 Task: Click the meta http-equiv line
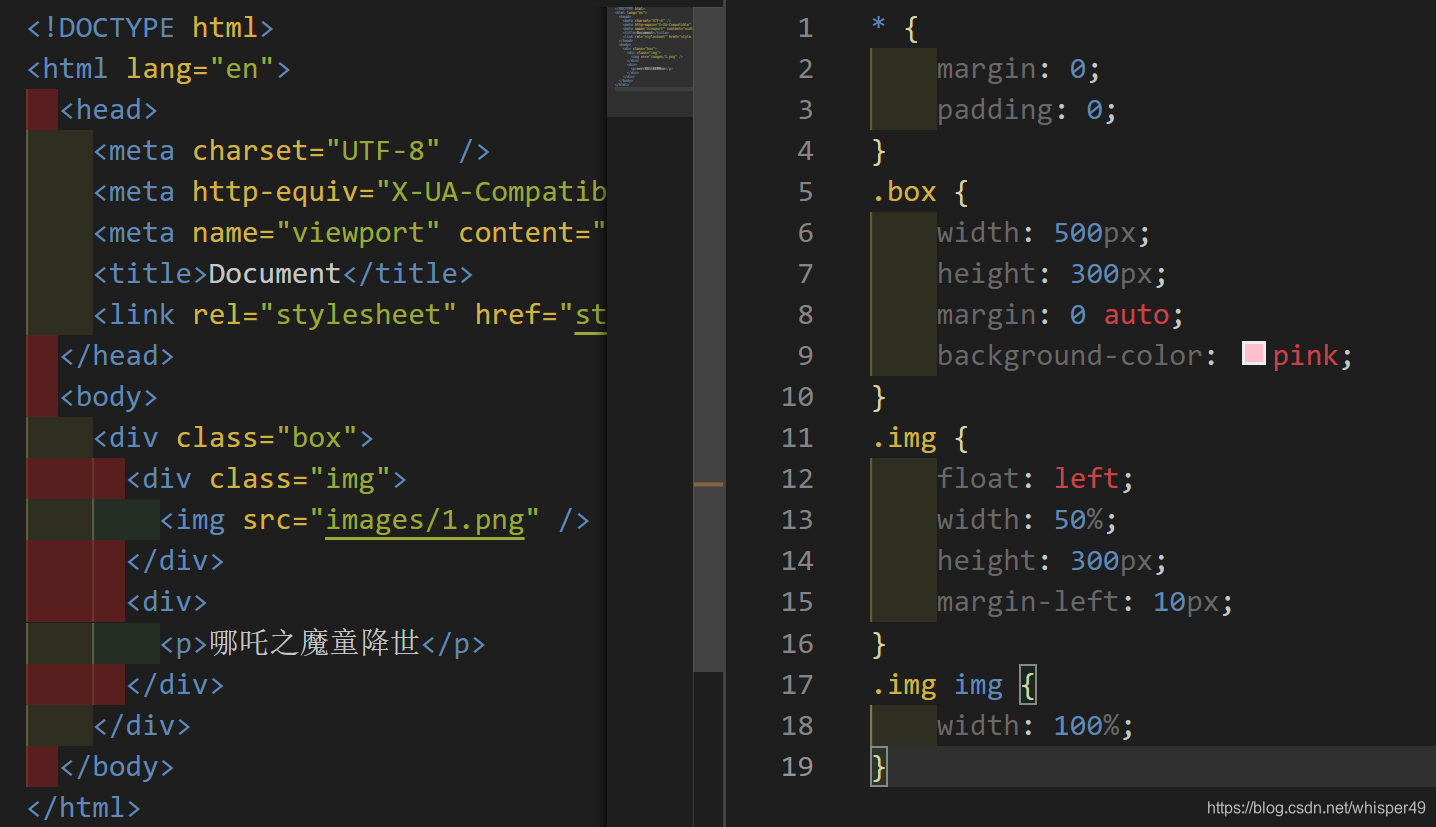(x=350, y=192)
